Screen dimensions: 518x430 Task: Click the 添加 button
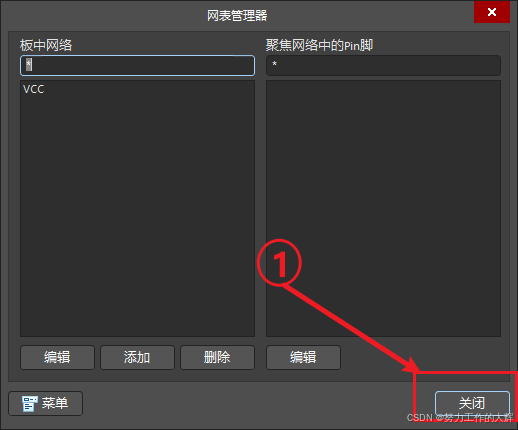click(x=137, y=357)
